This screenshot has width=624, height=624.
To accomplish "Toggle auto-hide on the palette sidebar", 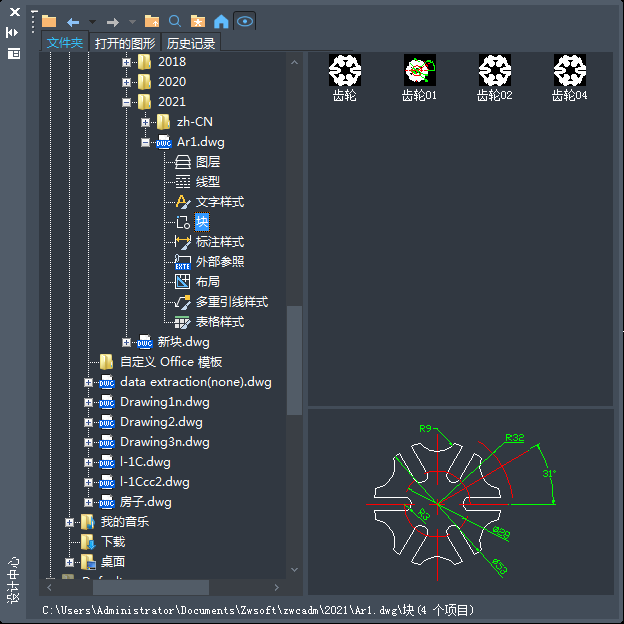I will click(x=13, y=32).
